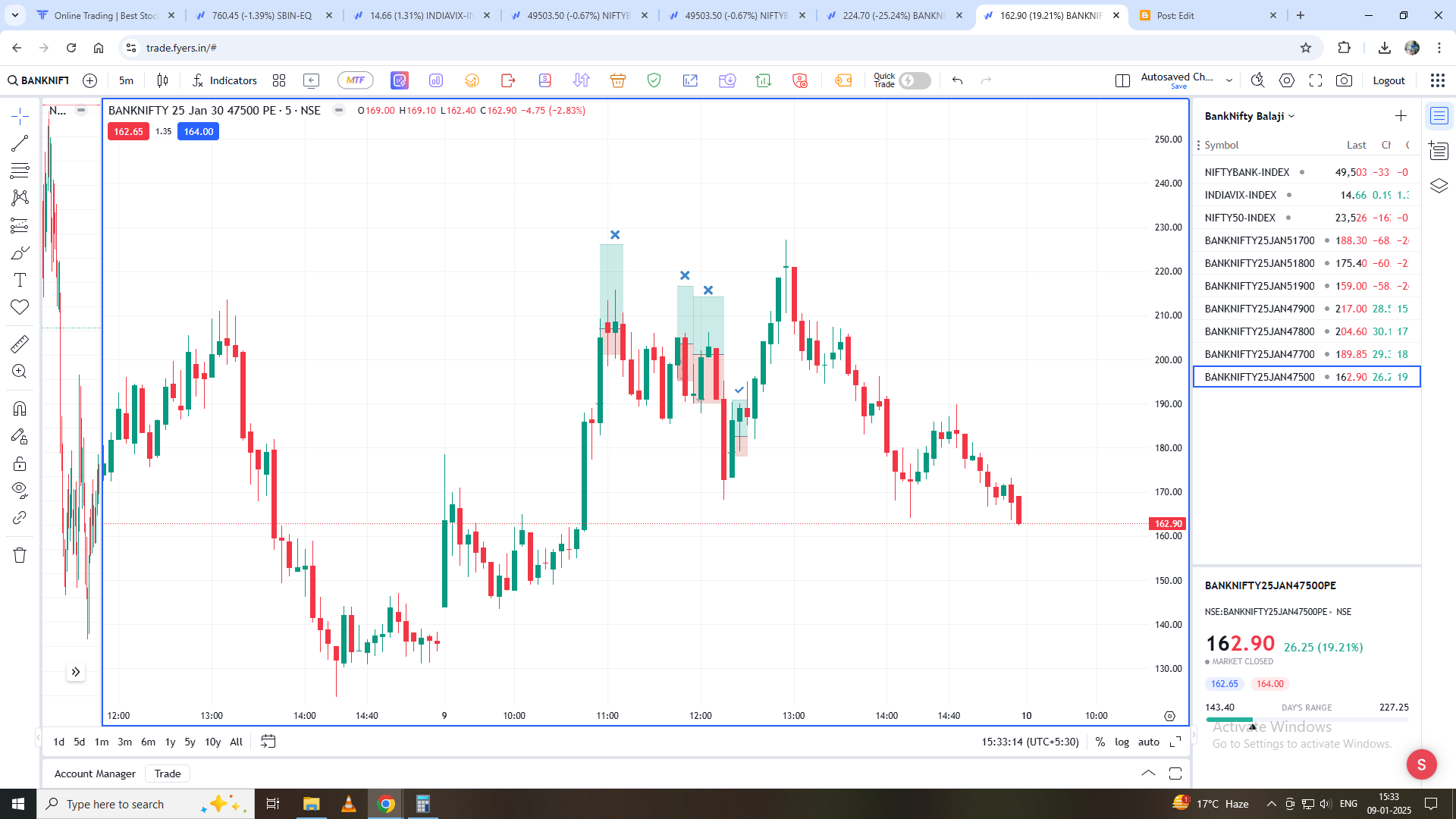Click the magnet mode icon
This screenshot has width=1456, height=819.
[20, 409]
